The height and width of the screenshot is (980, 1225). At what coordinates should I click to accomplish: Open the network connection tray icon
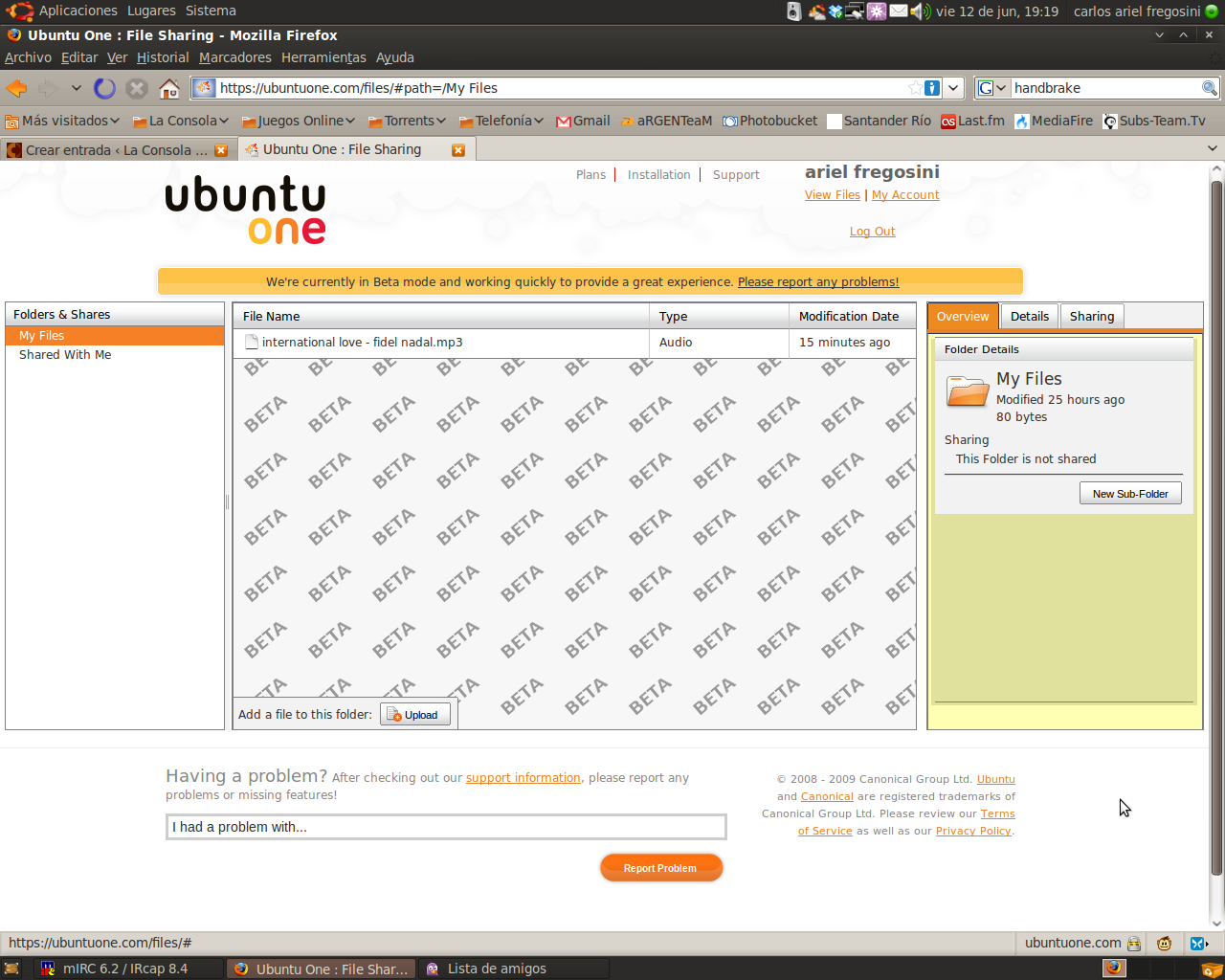pos(855,11)
